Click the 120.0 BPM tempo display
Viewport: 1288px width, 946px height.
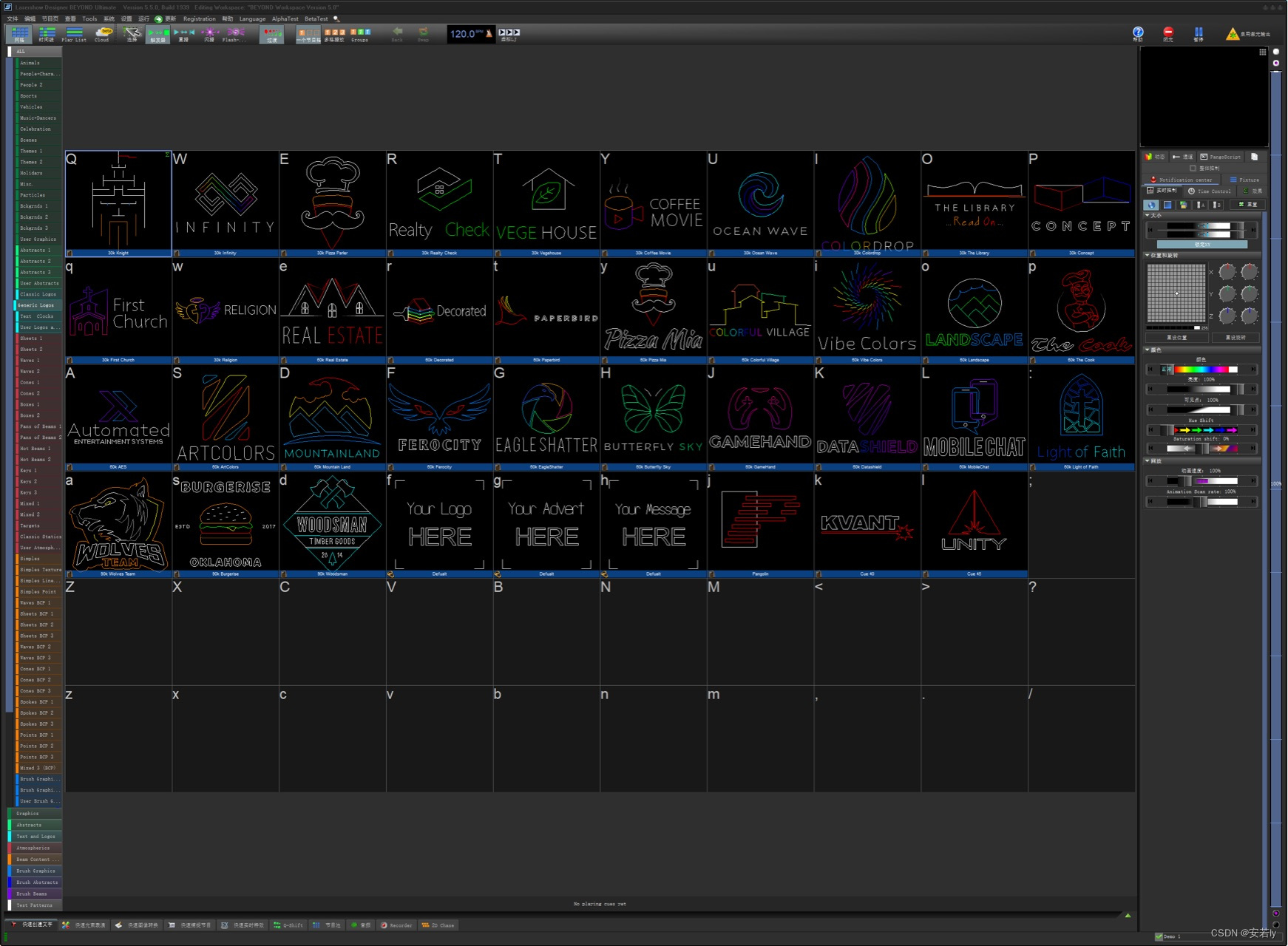coord(467,33)
